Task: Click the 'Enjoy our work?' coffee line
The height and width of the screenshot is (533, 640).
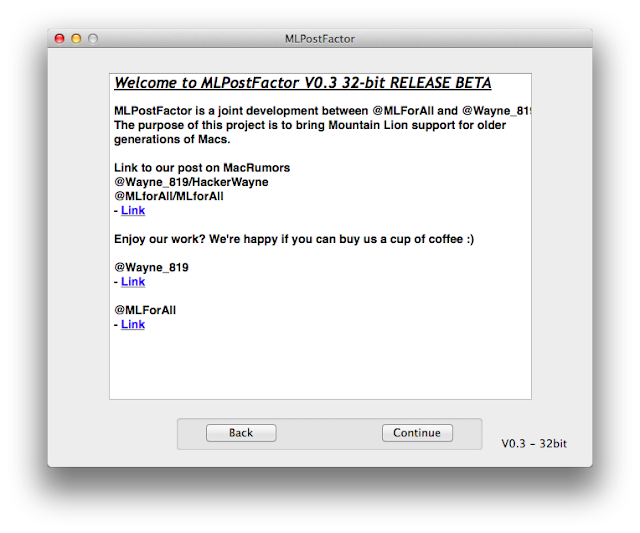Action: tap(294, 239)
